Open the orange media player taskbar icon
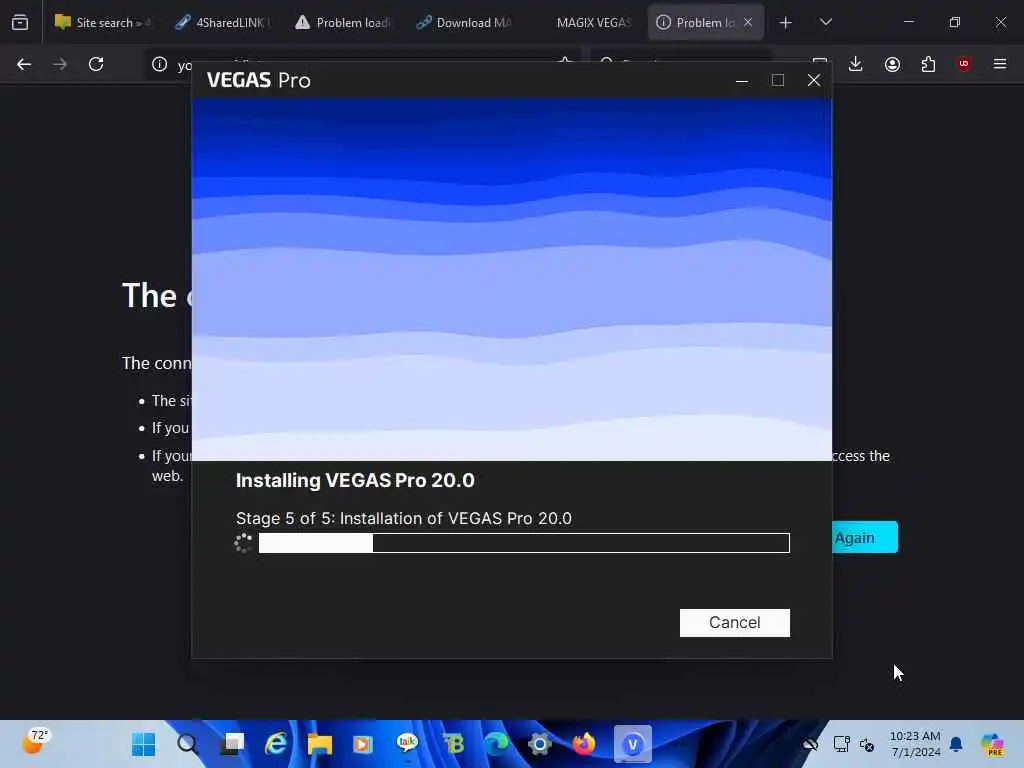 pyautogui.click(x=363, y=744)
